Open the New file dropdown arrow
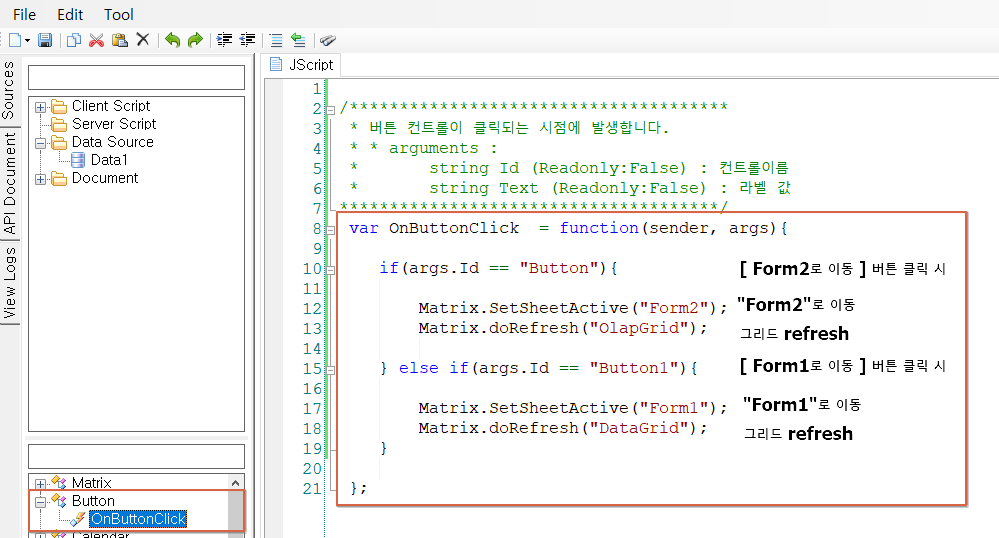 pyautogui.click(x=27, y=41)
